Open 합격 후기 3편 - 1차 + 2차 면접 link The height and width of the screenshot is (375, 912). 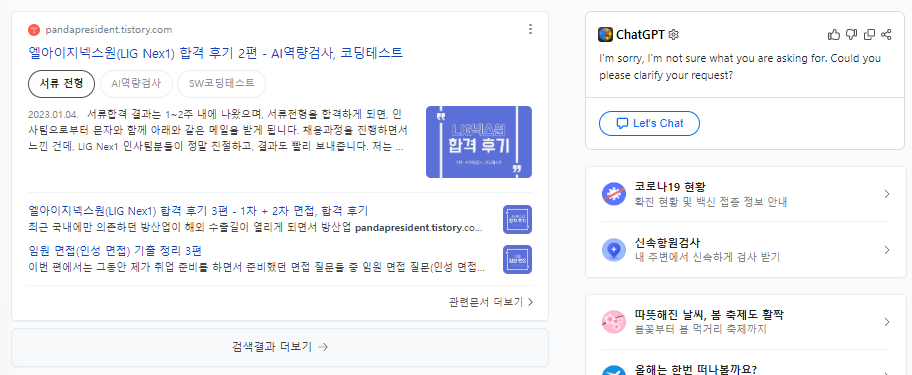tap(198, 210)
